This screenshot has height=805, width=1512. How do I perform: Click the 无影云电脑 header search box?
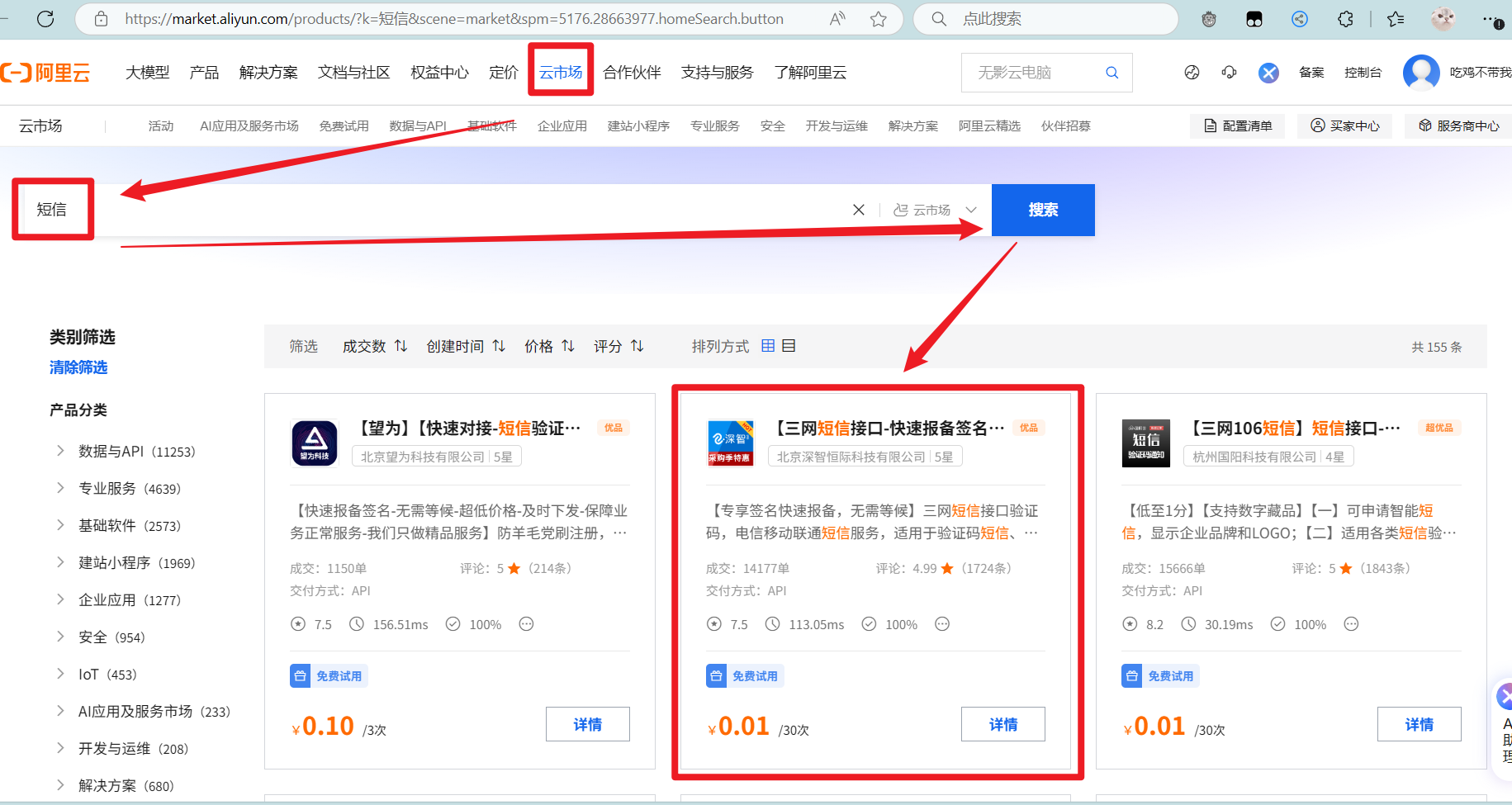pyautogui.click(x=1046, y=73)
